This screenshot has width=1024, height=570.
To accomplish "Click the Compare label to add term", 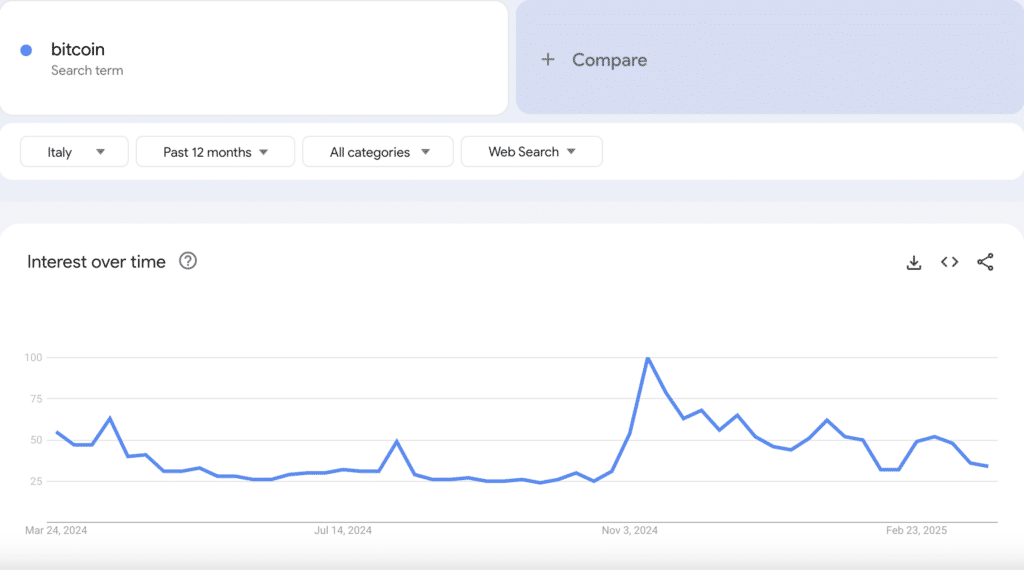I will click(609, 60).
